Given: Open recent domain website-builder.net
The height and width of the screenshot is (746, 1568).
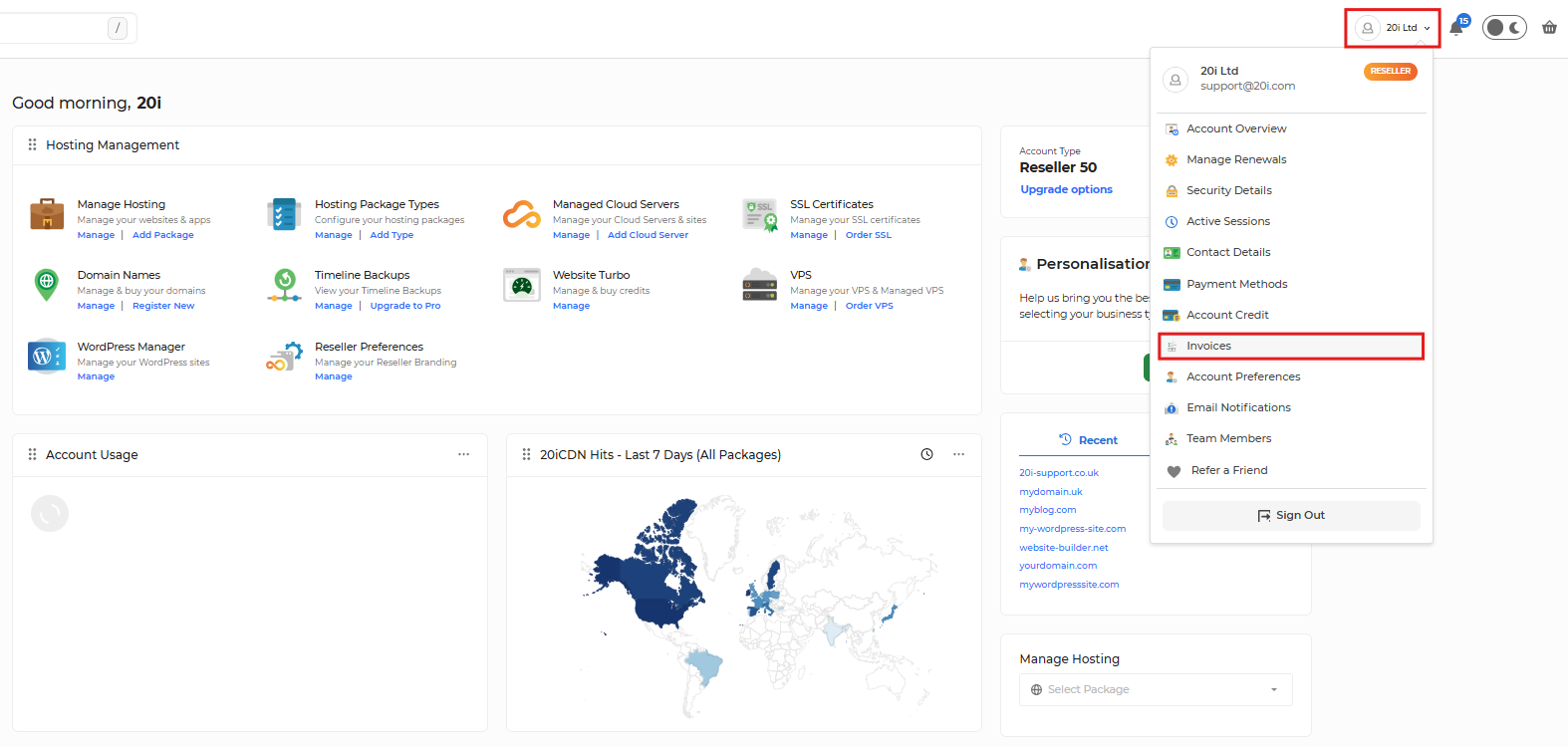Looking at the screenshot, I should (1064, 548).
